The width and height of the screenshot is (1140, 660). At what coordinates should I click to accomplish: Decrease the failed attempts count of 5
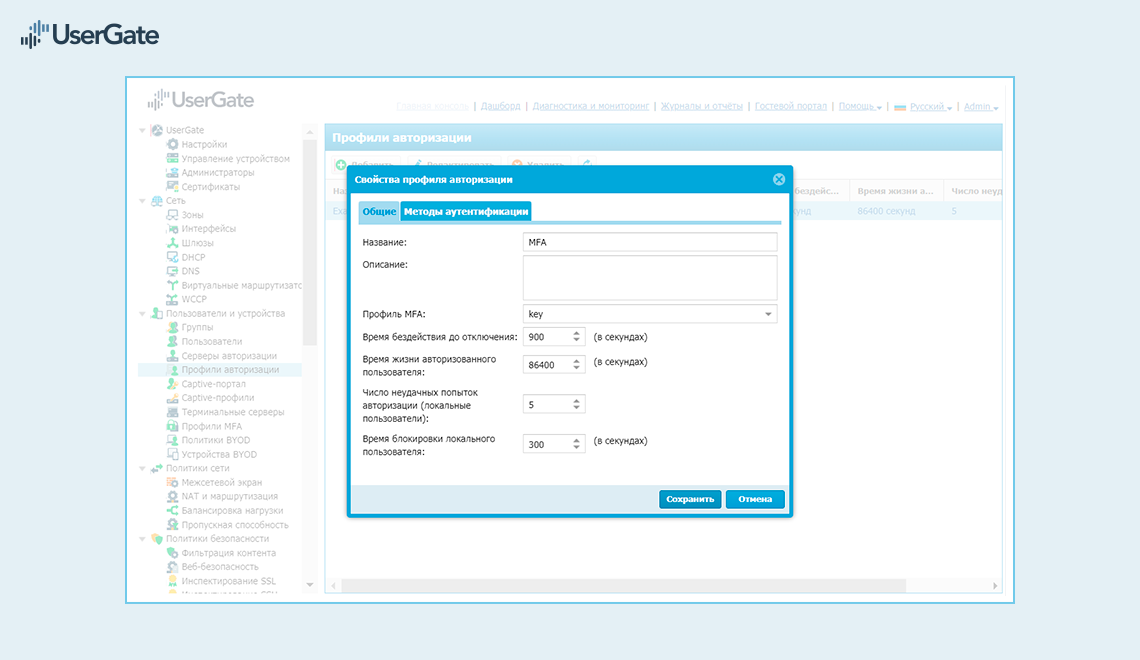point(577,408)
